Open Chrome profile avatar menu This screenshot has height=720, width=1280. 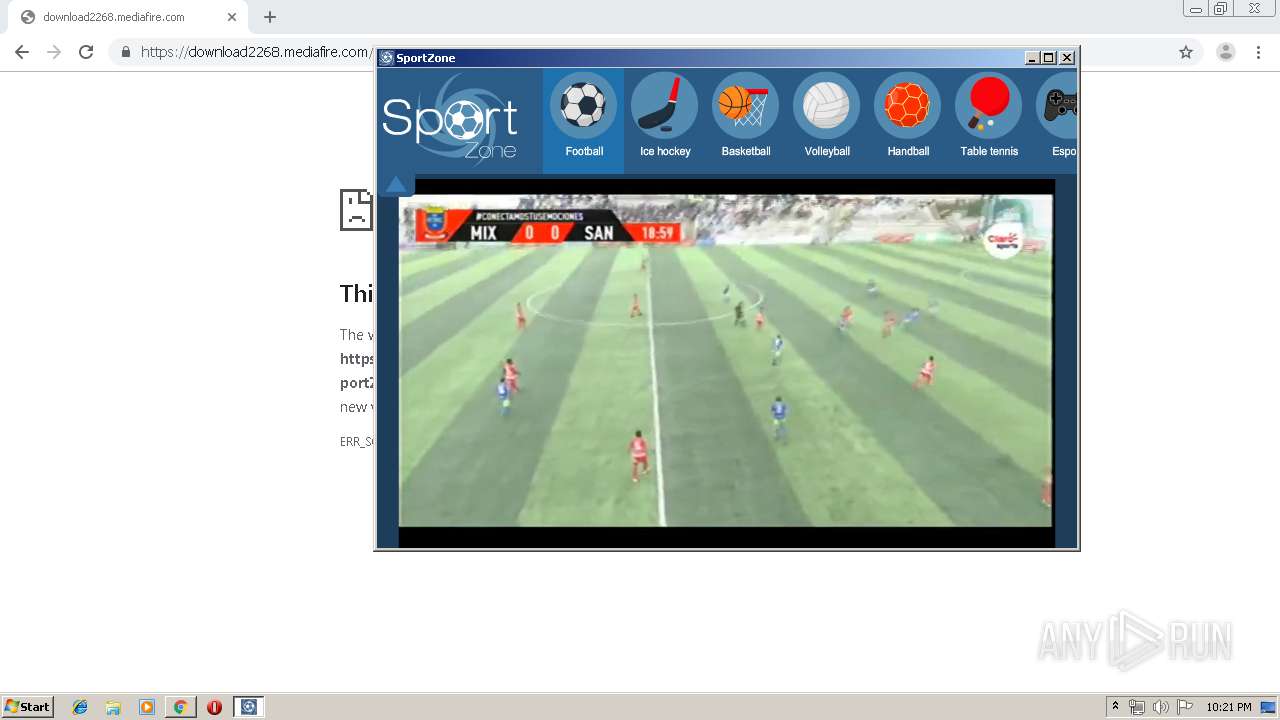point(1226,52)
